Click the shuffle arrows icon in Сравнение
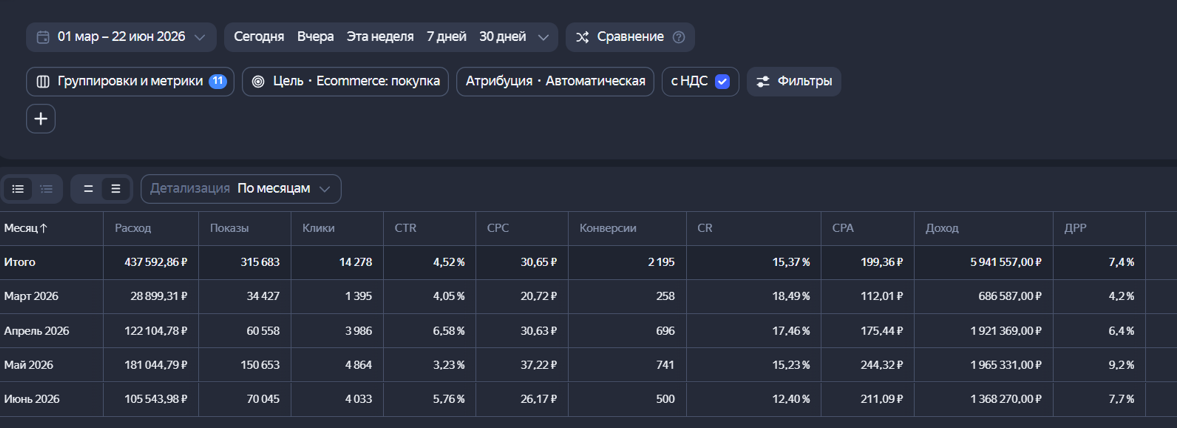 coord(582,37)
